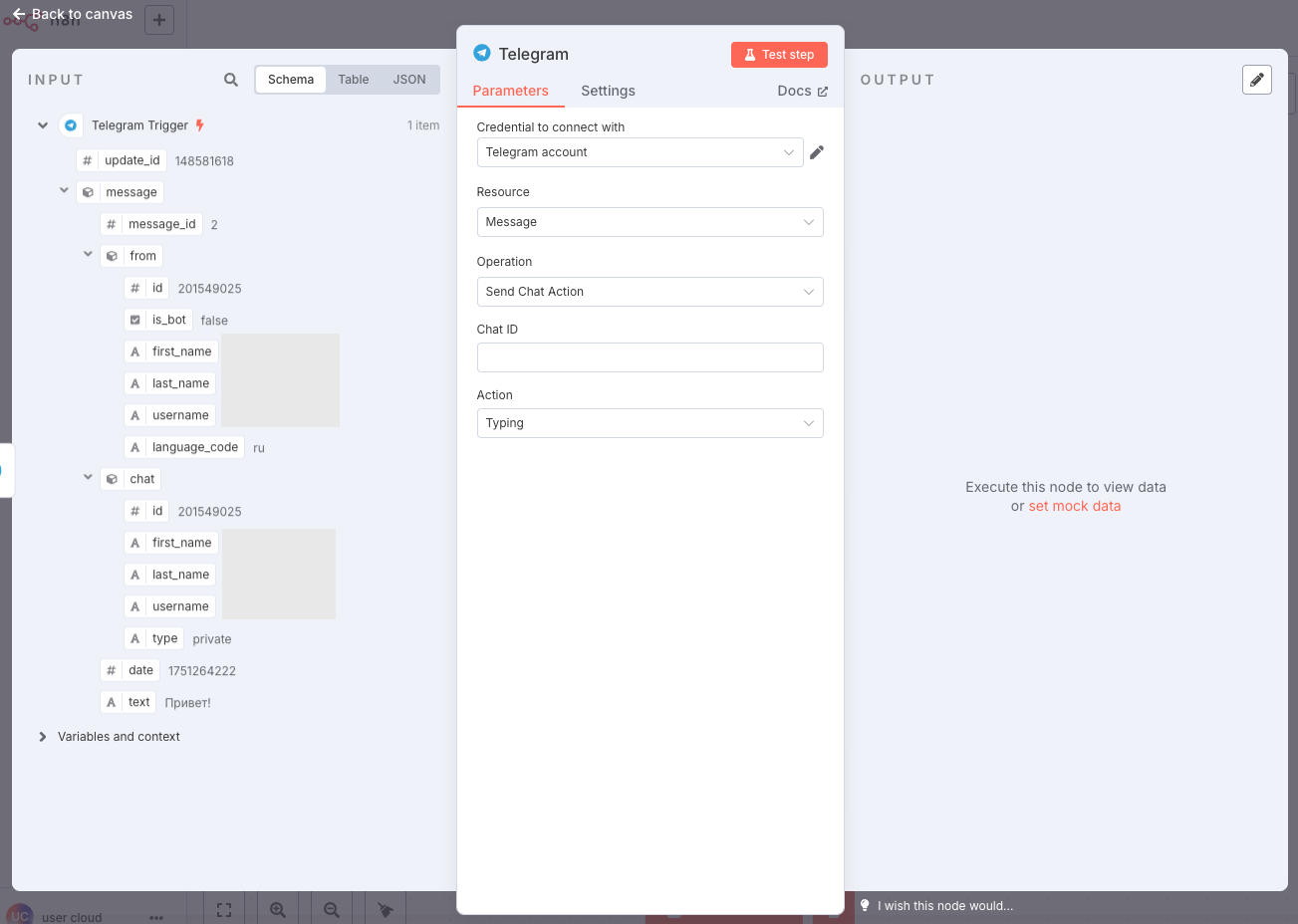
Task: Collapse the message object tree
Action: coord(65,191)
